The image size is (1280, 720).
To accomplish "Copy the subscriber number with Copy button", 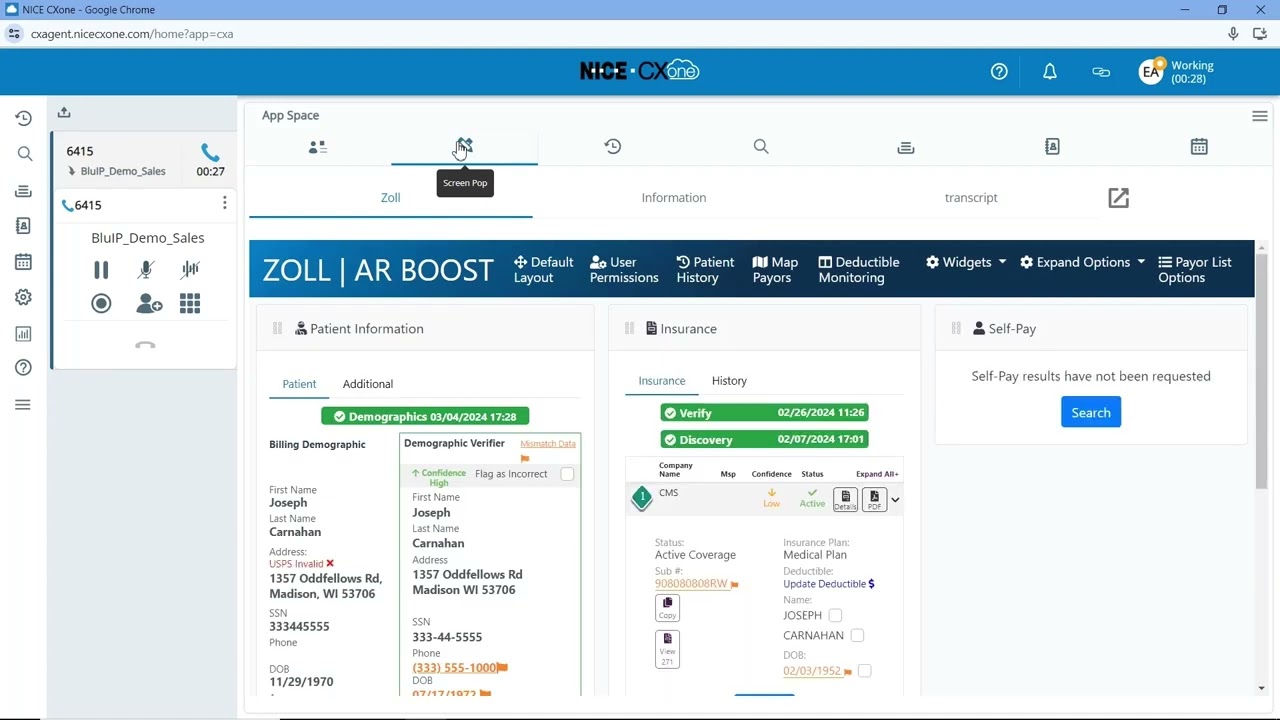I will click(667, 608).
